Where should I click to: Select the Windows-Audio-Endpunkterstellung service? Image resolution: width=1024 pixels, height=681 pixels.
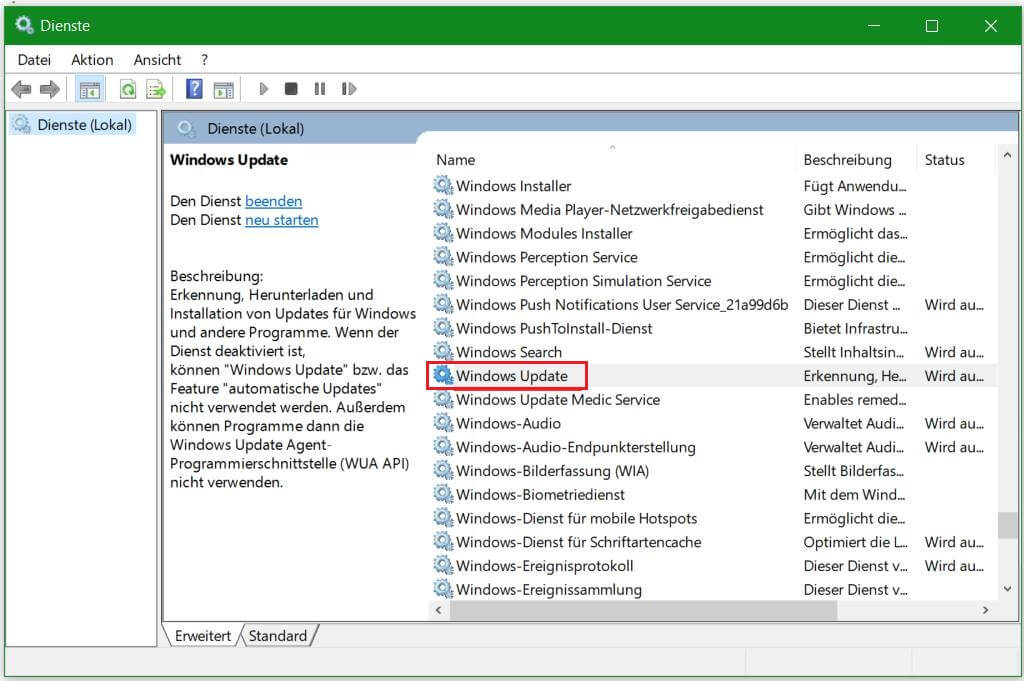tap(575, 447)
